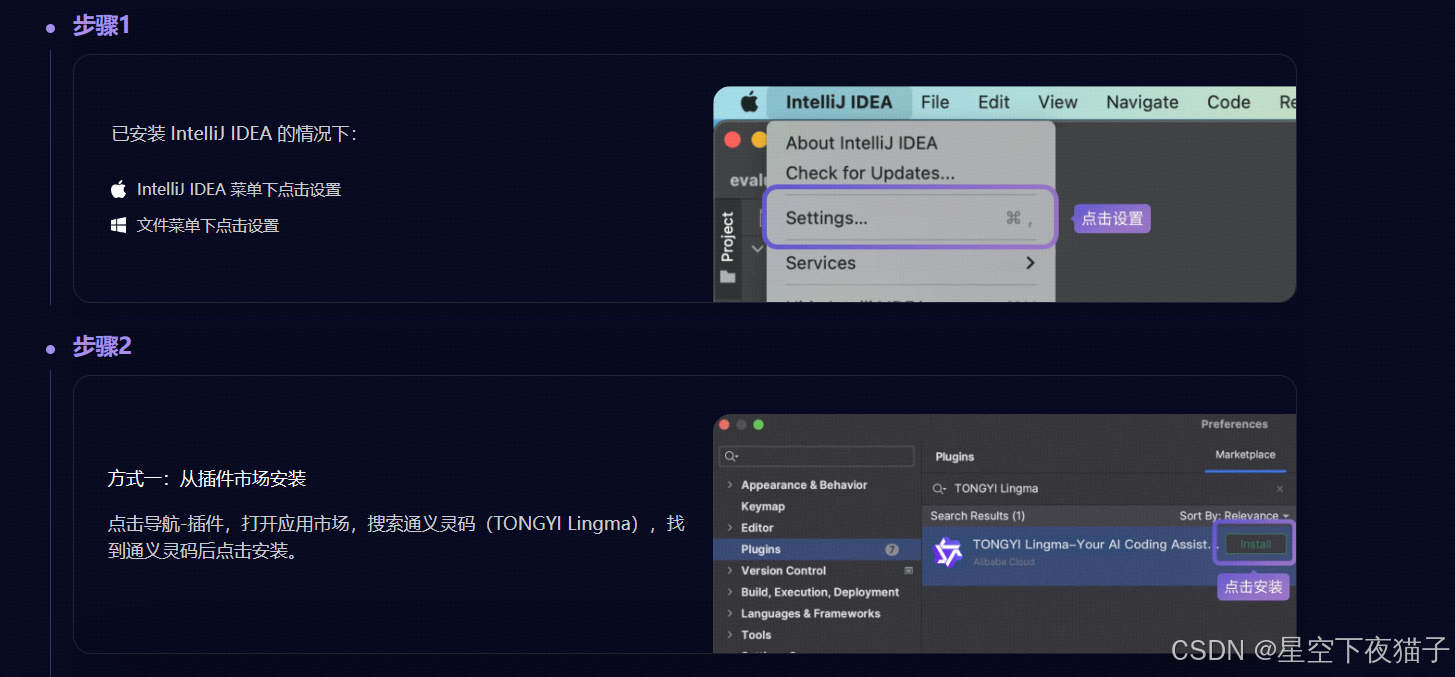Click the 已安装 IntelliJ IDEA 的情况下 text
This screenshot has height=677, width=1455.
[x=234, y=133]
